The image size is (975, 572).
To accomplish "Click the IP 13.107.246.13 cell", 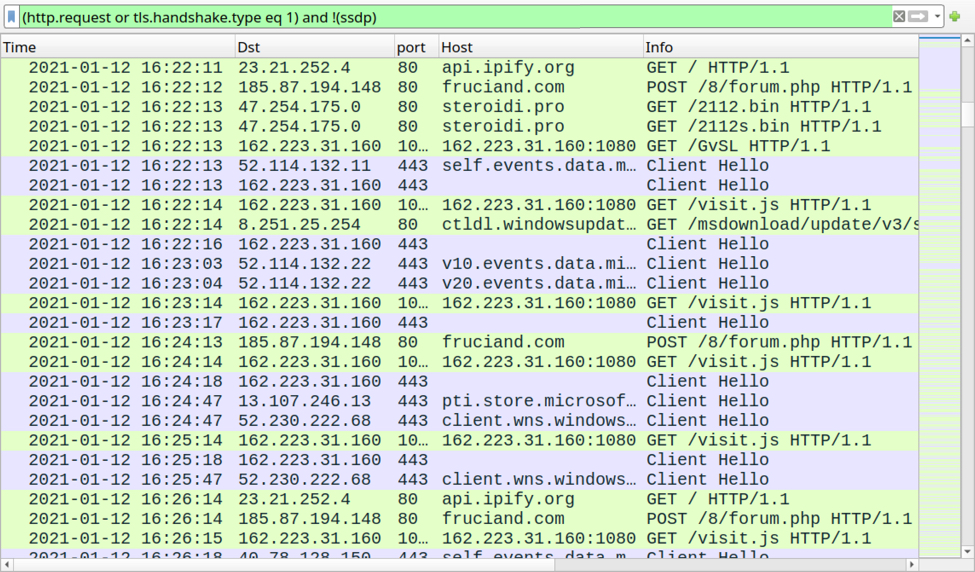I will click(x=304, y=400).
